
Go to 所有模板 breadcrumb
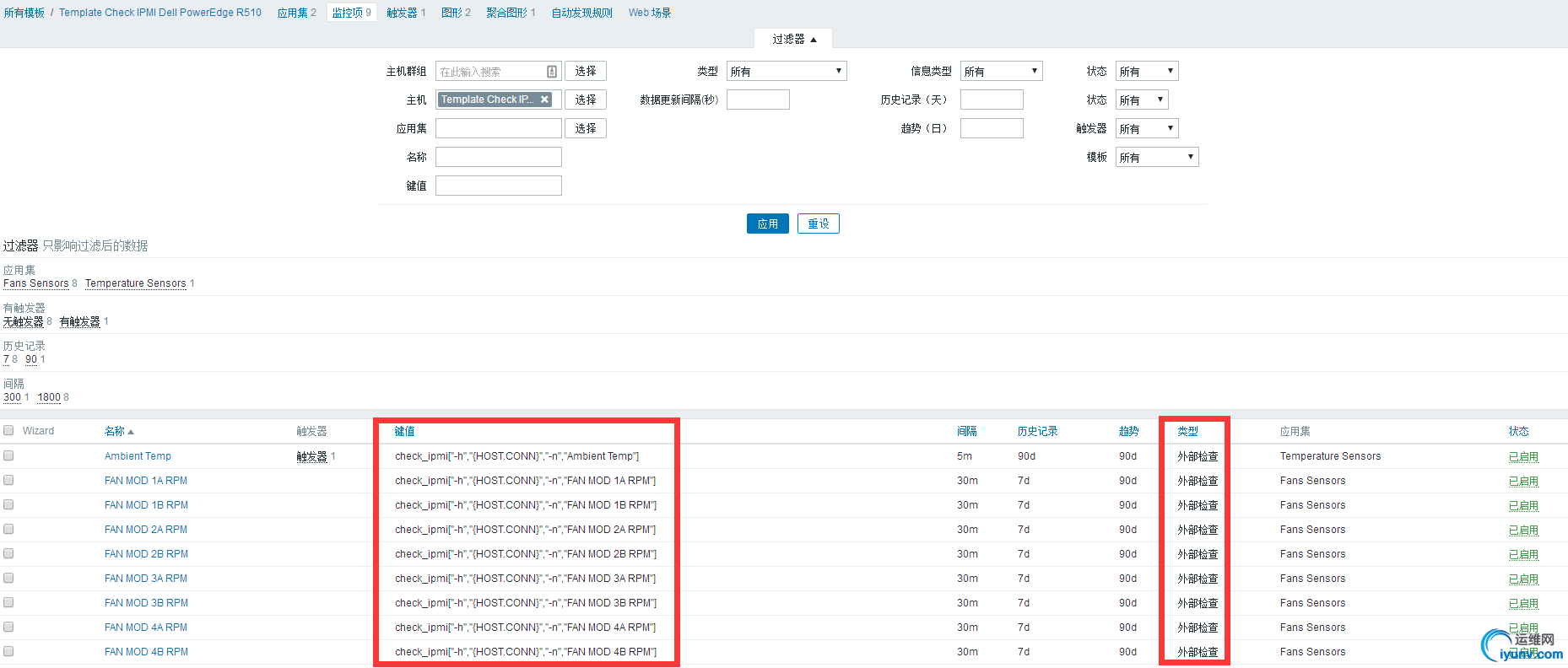click(24, 13)
